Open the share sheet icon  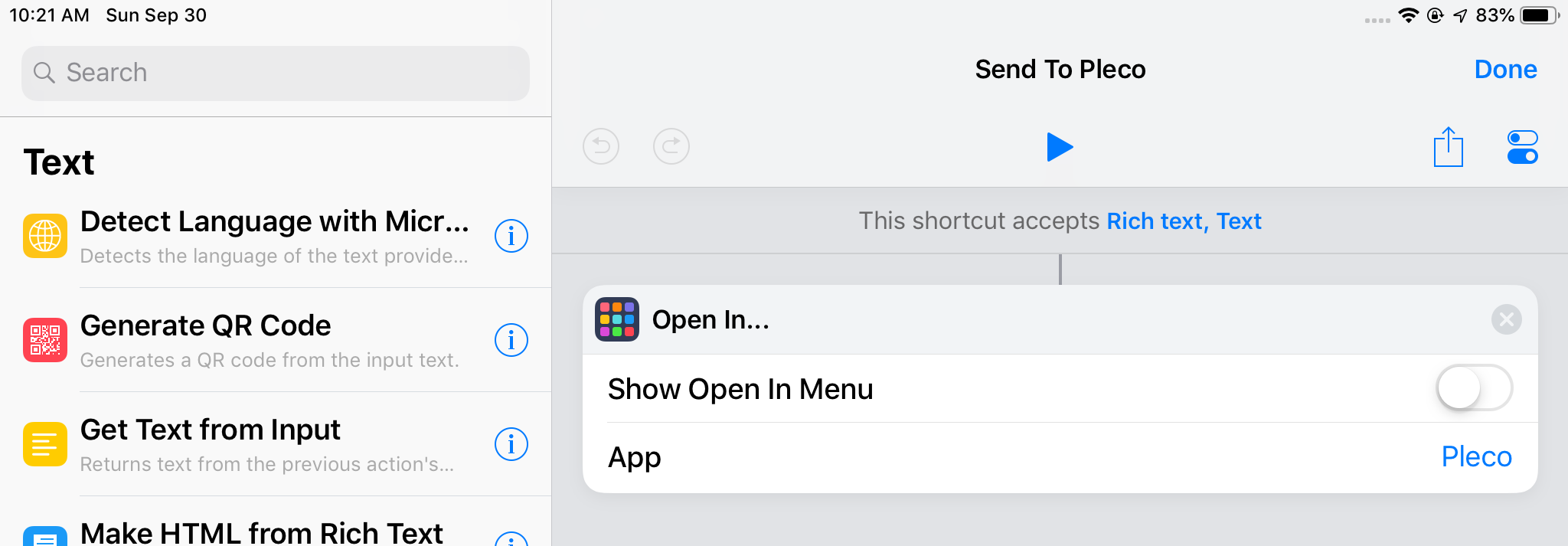point(1448,146)
